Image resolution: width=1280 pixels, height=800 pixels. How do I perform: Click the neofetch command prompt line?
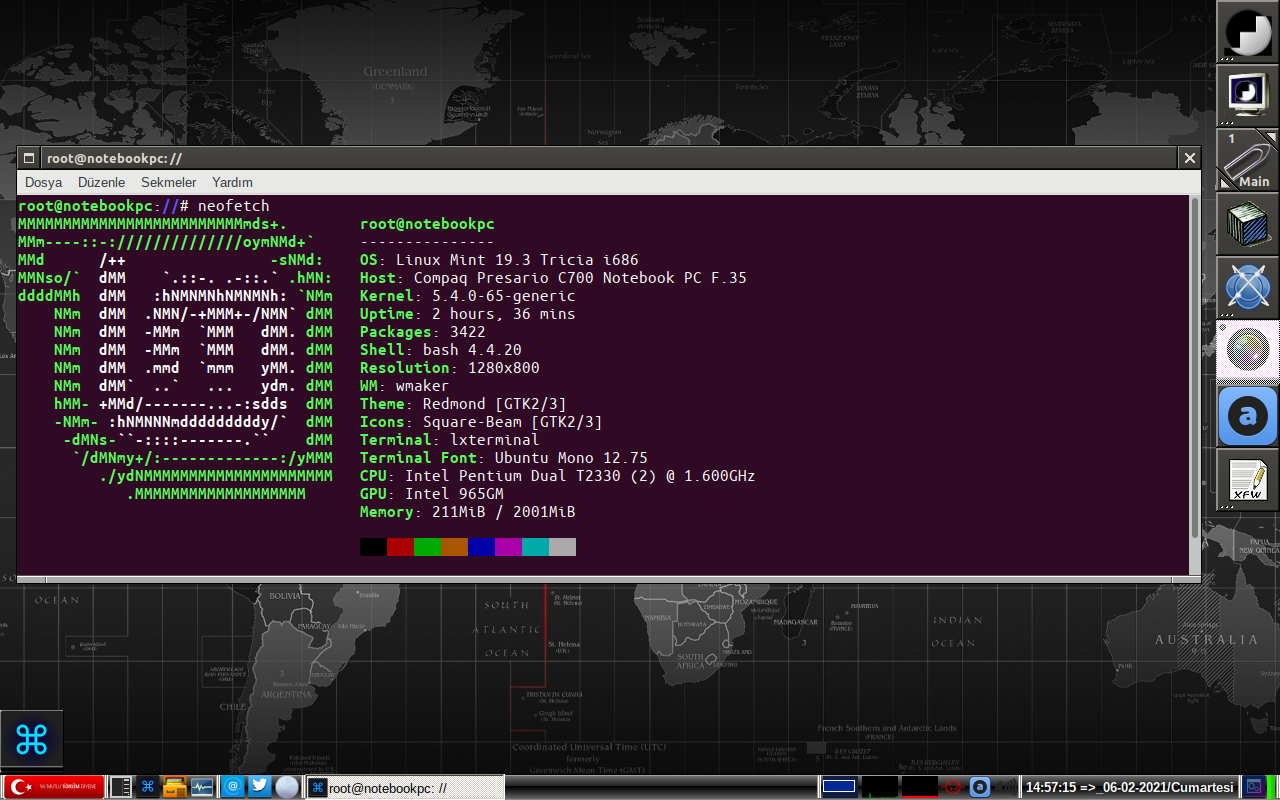pyautogui.click(x=144, y=206)
